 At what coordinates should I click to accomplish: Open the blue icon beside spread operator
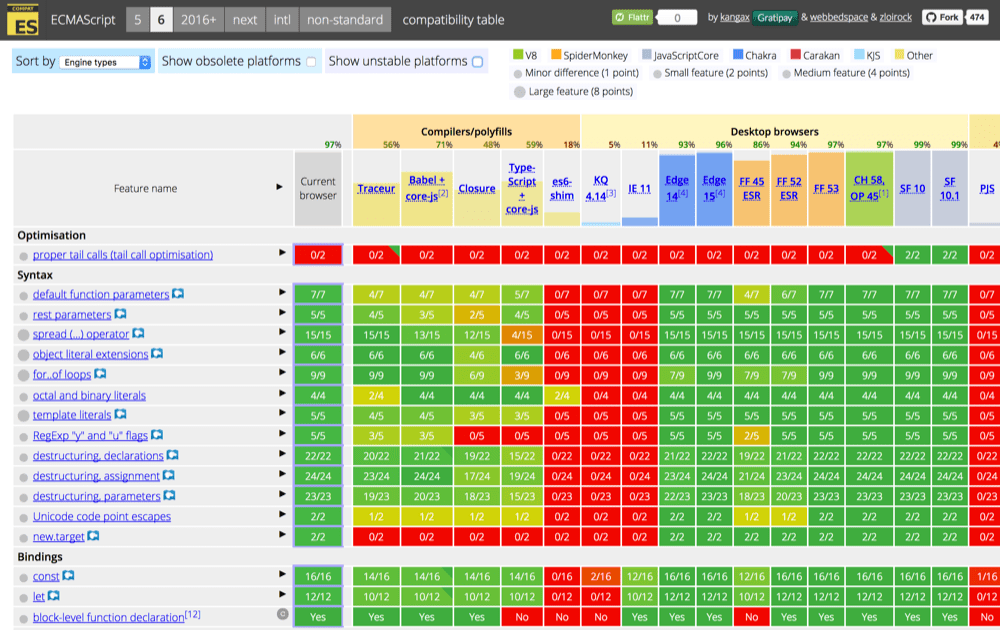pos(138,333)
